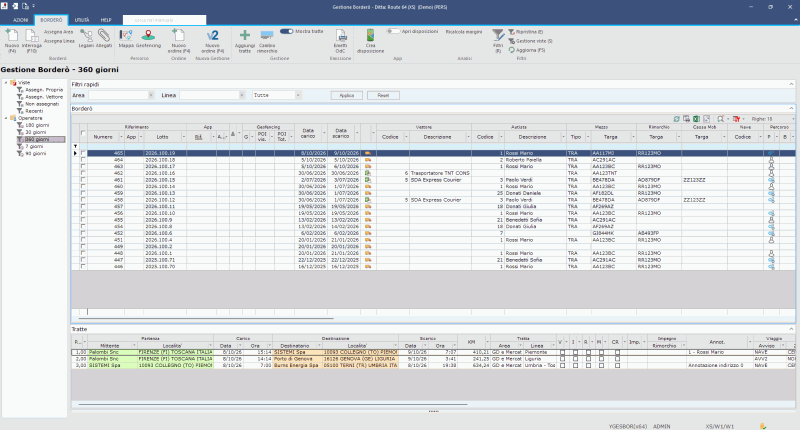
Task: Open the Data carico column filter arrow
Action: (323, 134)
